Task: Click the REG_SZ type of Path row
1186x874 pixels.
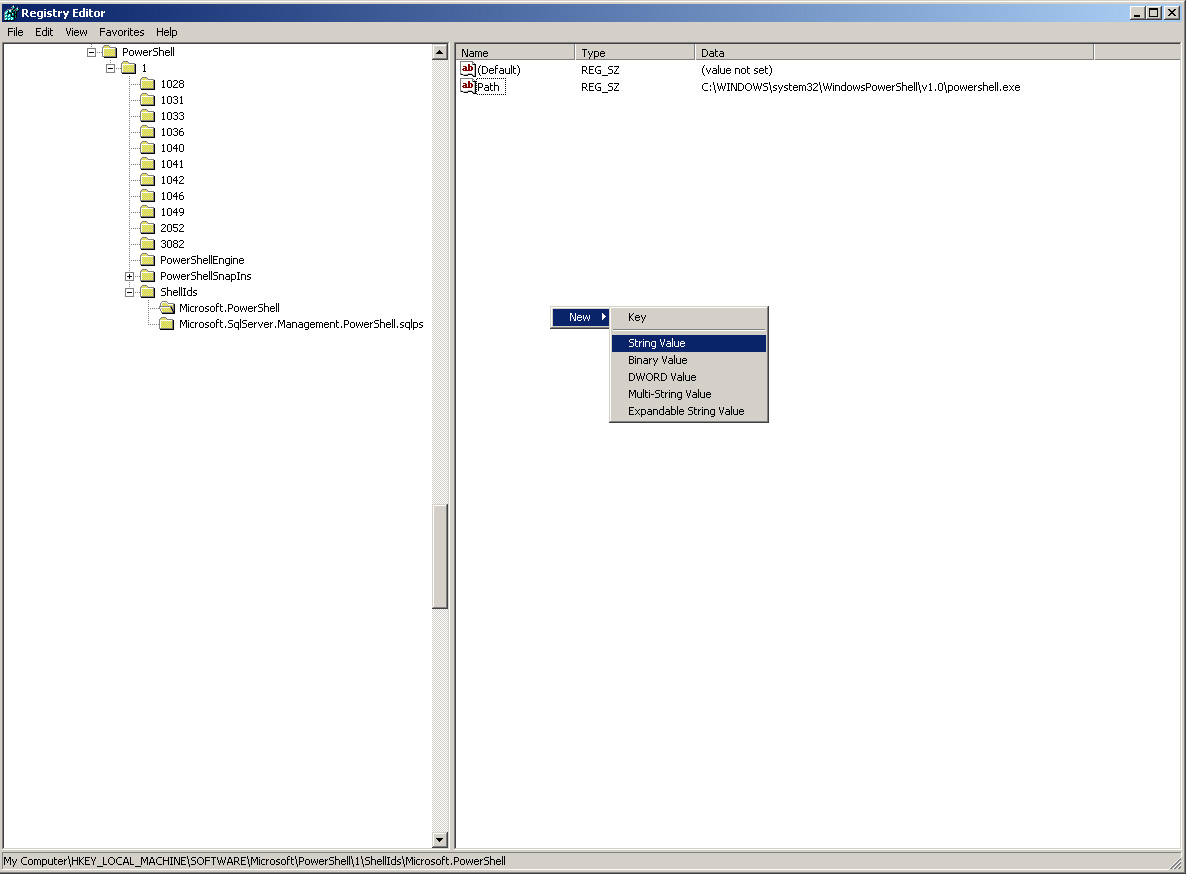Action: [x=601, y=87]
